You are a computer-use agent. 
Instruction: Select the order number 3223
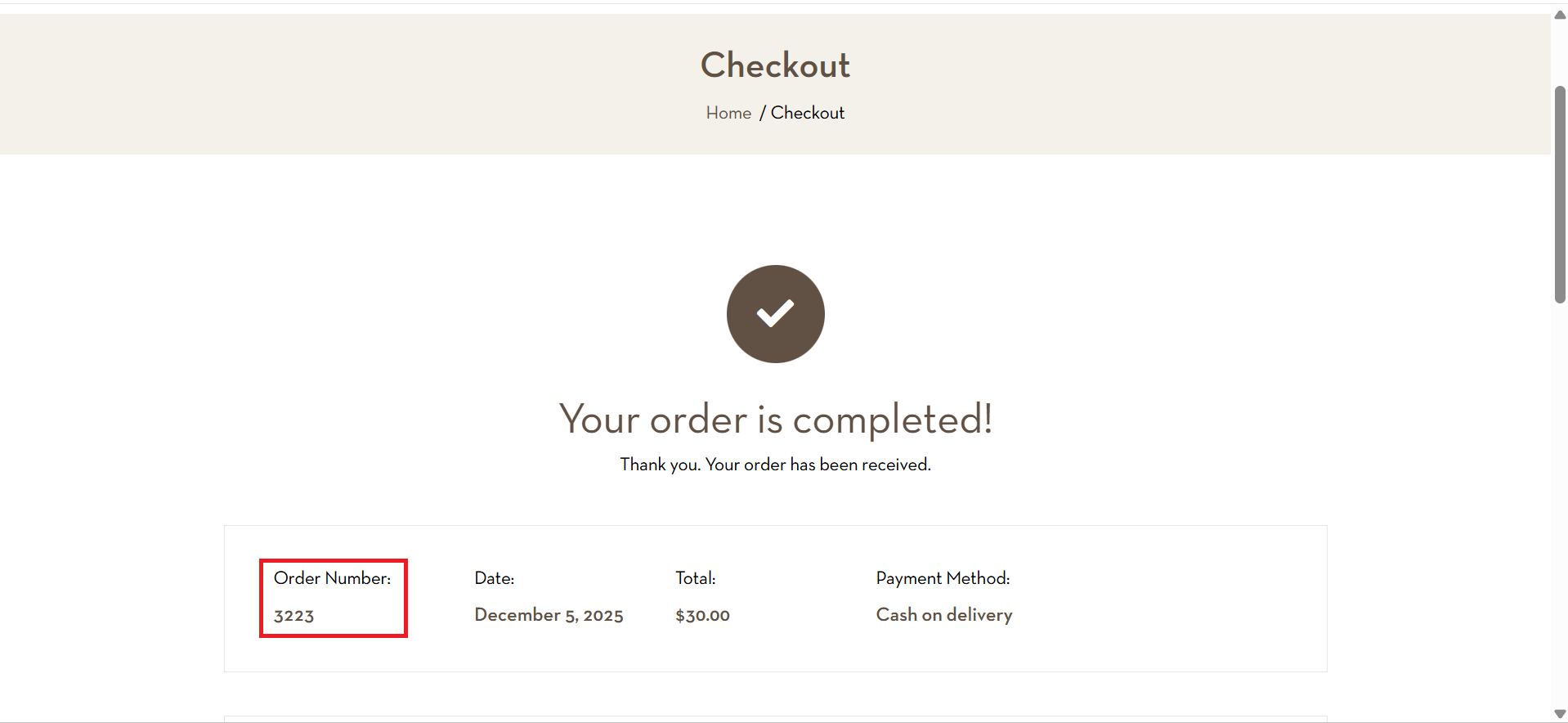point(293,616)
